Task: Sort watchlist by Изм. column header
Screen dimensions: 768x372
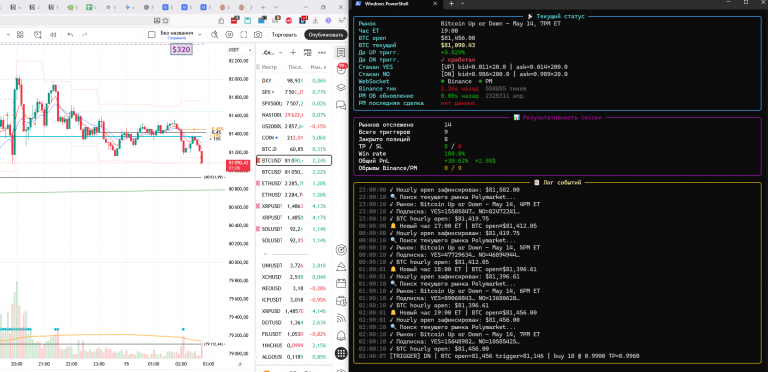Action: click(317, 67)
